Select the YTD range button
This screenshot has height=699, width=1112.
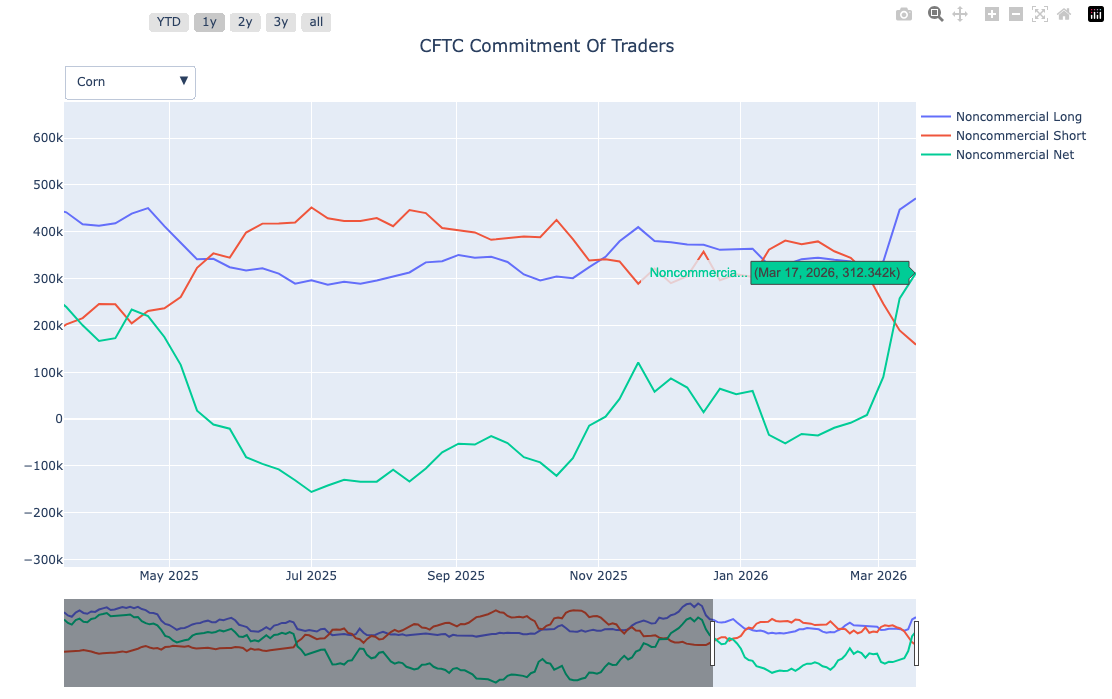tap(169, 22)
